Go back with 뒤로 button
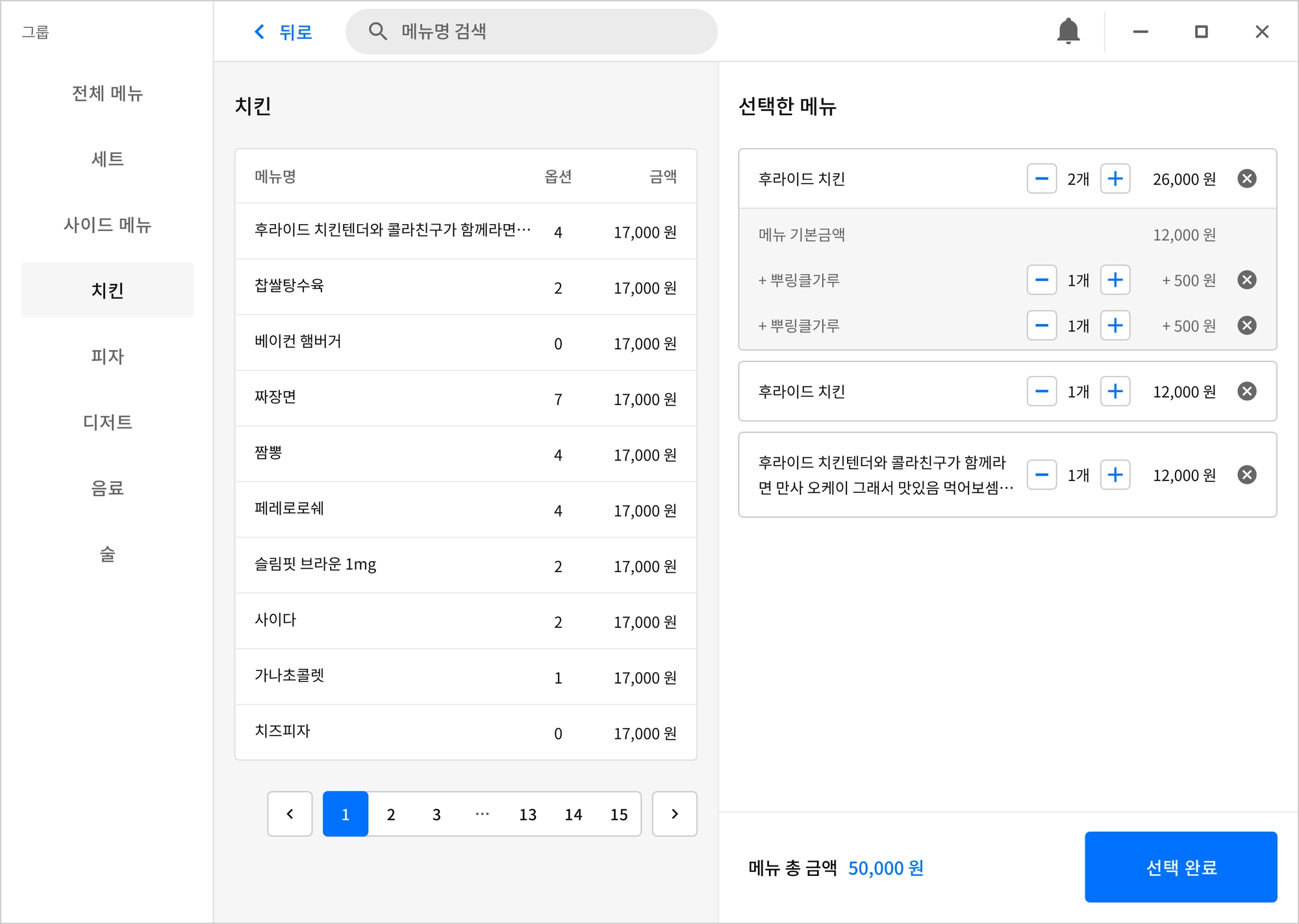Image resolution: width=1299 pixels, height=924 pixels. click(x=283, y=31)
